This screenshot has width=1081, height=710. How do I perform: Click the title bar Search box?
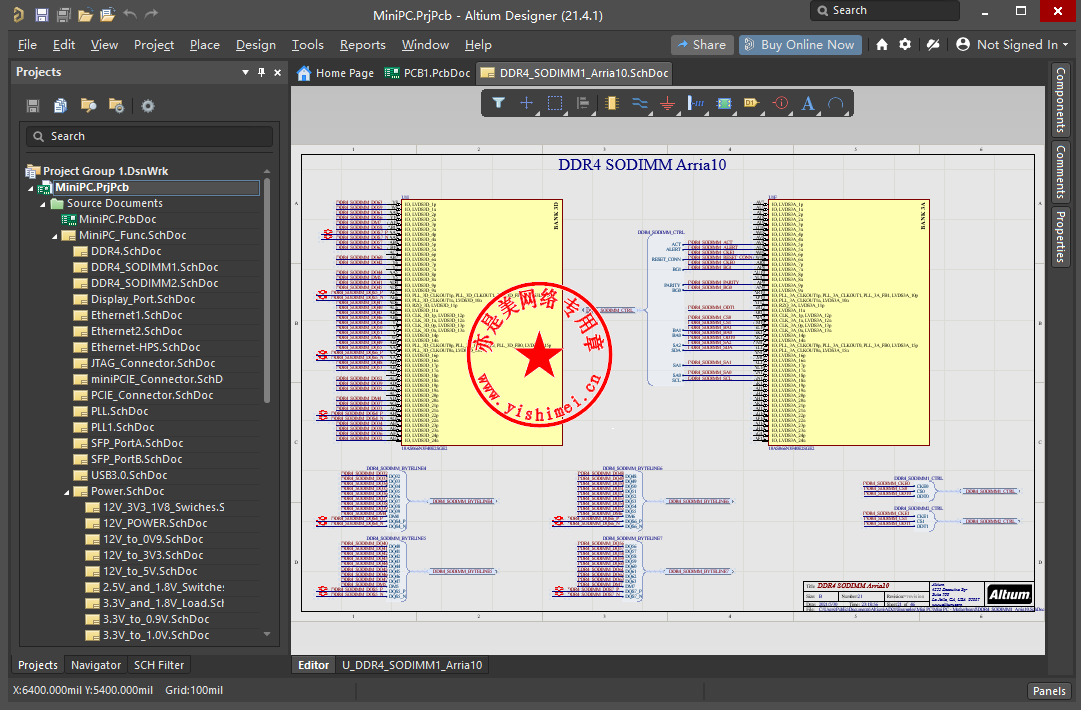coord(885,10)
